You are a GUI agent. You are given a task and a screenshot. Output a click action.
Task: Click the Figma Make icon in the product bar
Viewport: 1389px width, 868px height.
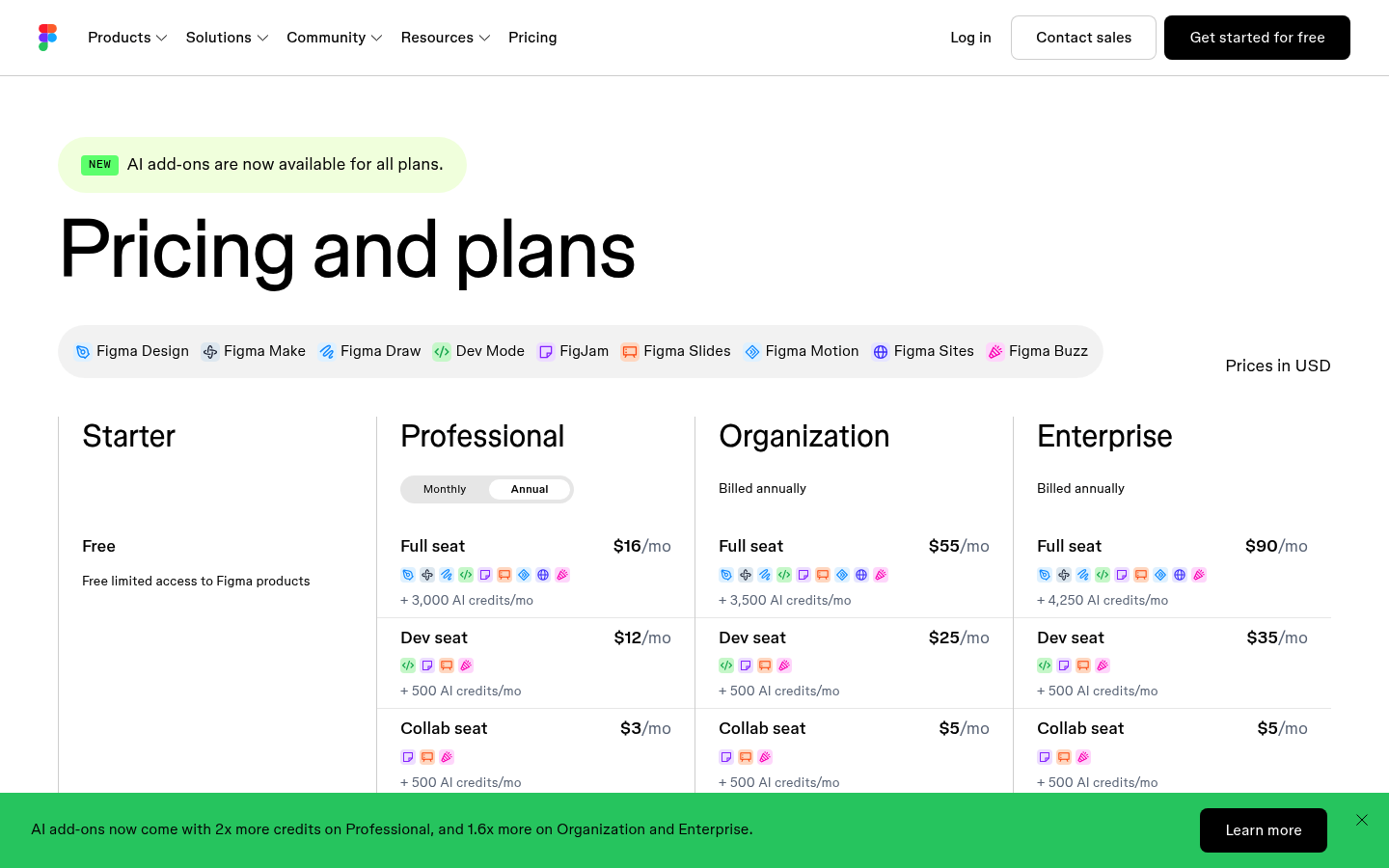(210, 352)
